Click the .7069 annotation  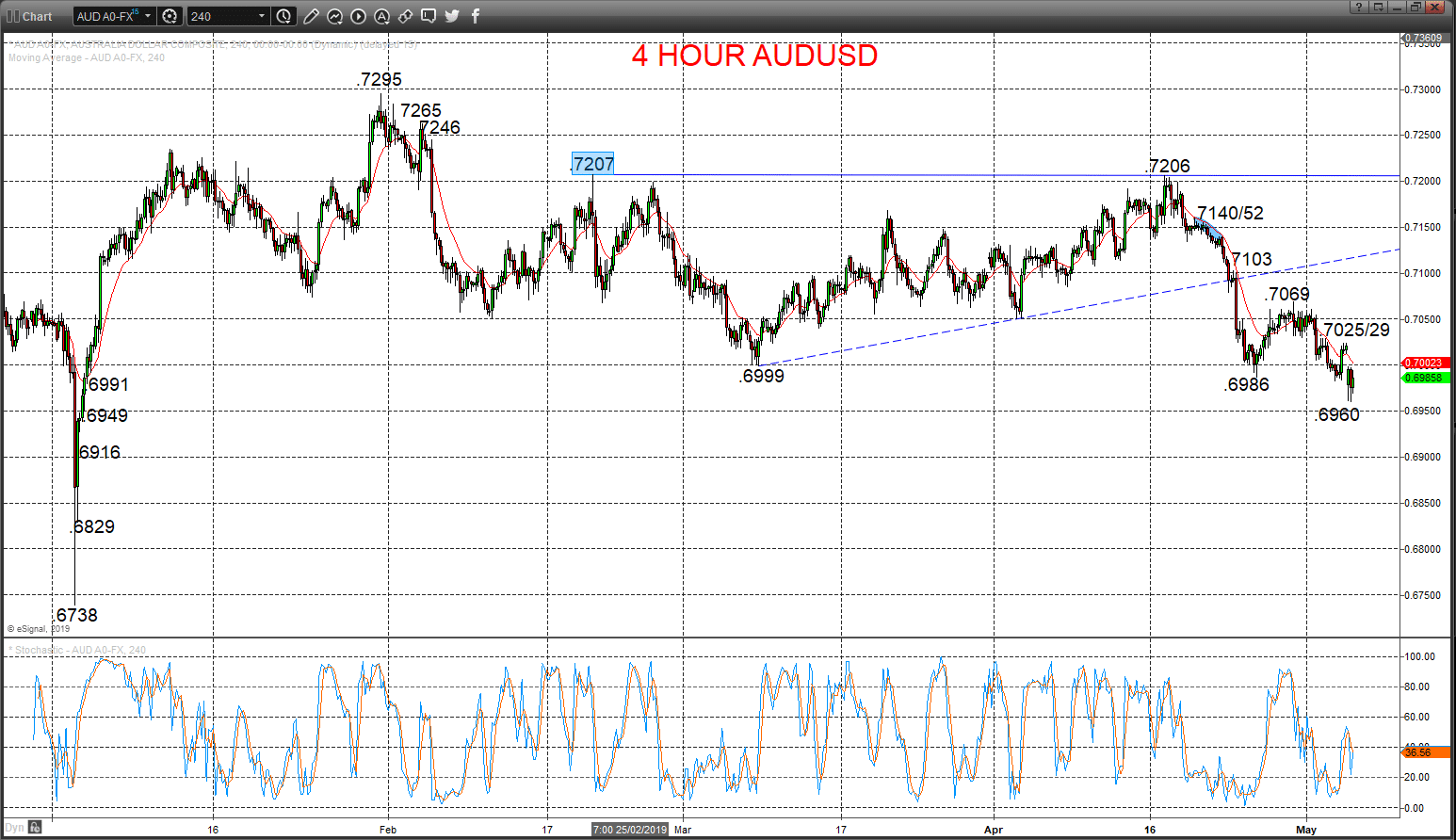tap(1287, 295)
